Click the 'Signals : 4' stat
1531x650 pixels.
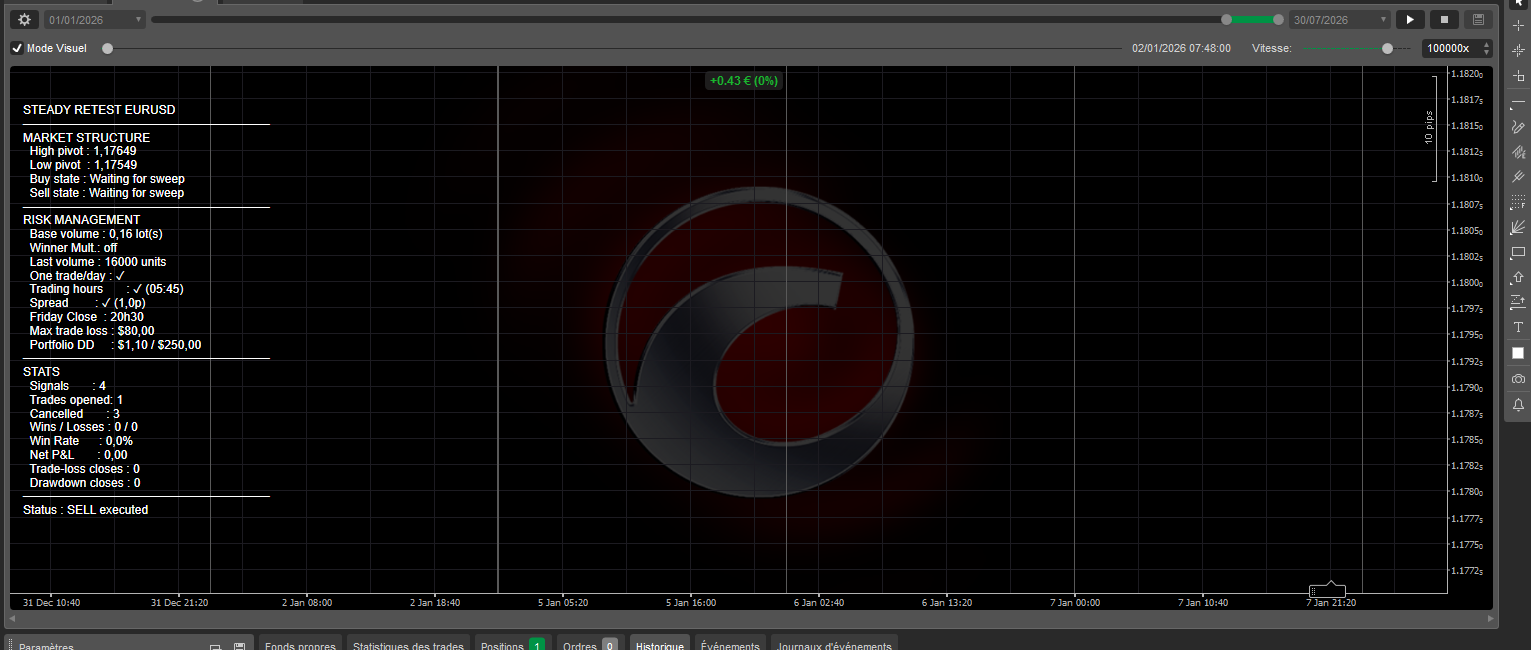coord(67,386)
